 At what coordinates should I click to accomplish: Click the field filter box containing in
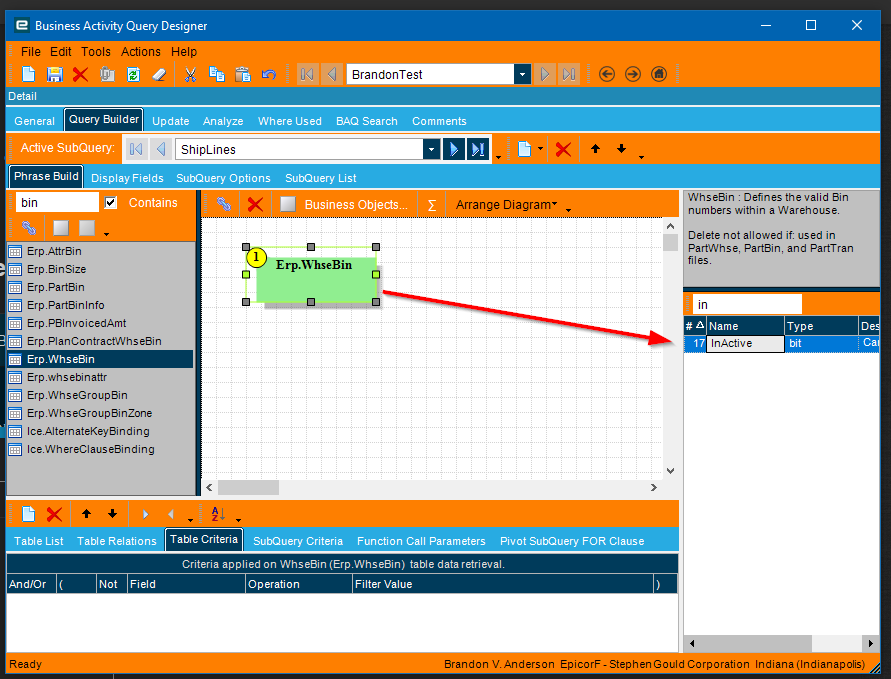[x=747, y=305]
